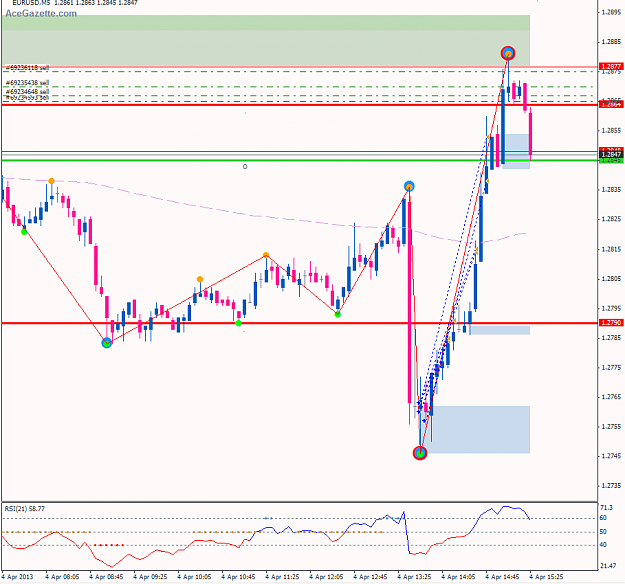Click the 1.2835 price axis value
The height and width of the screenshot is (584, 625).
click(611, 190)
